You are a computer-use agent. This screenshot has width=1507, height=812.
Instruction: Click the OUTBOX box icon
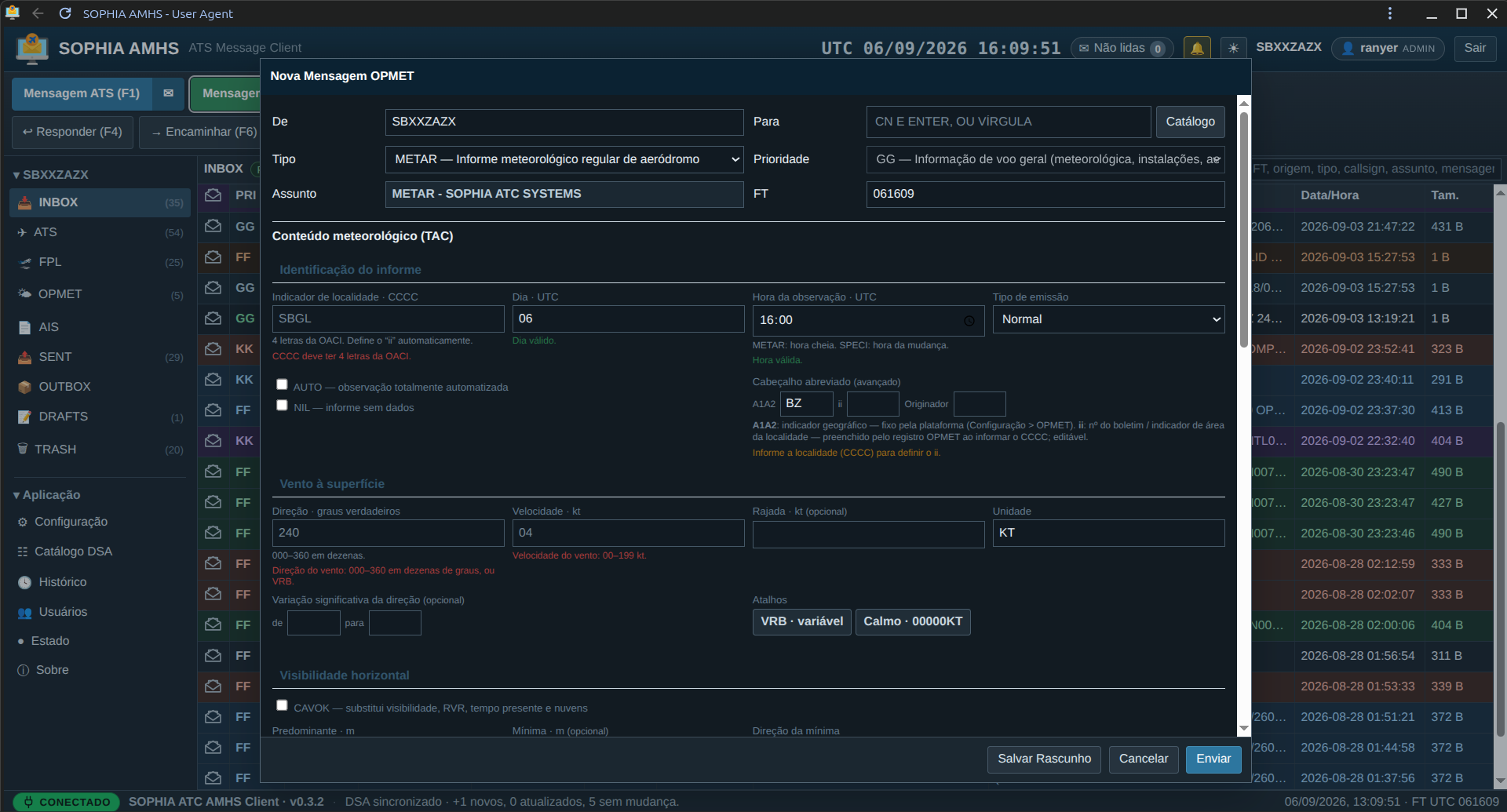click(24, 387)
